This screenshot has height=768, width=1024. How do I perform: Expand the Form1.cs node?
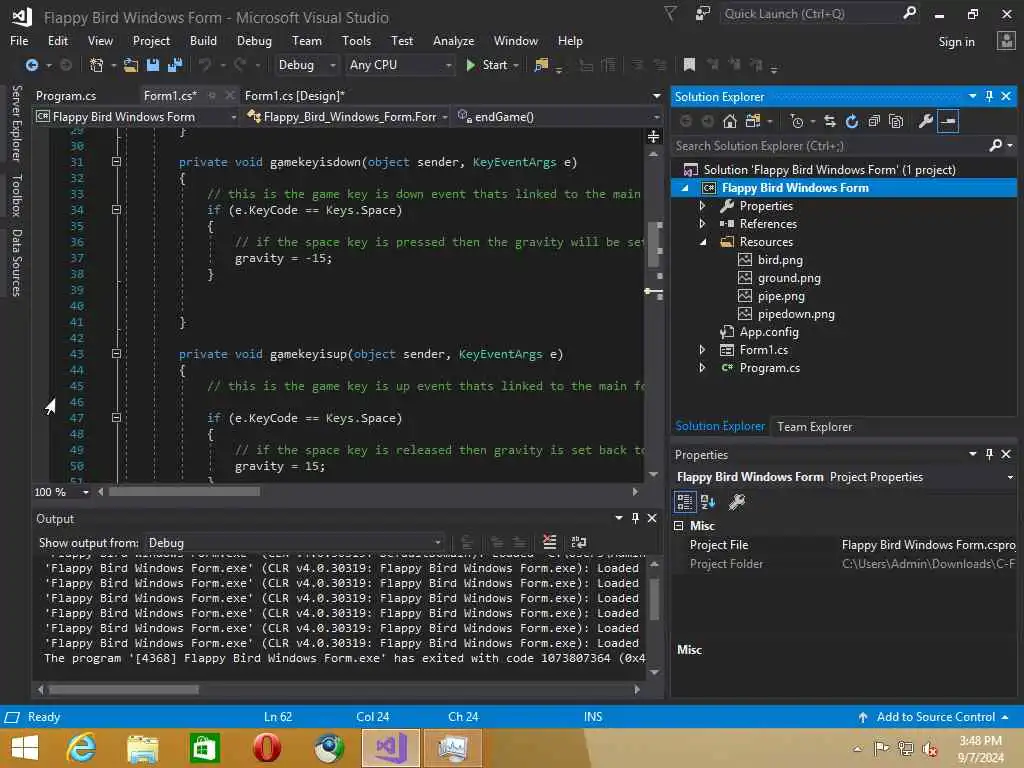click(703, 349)
